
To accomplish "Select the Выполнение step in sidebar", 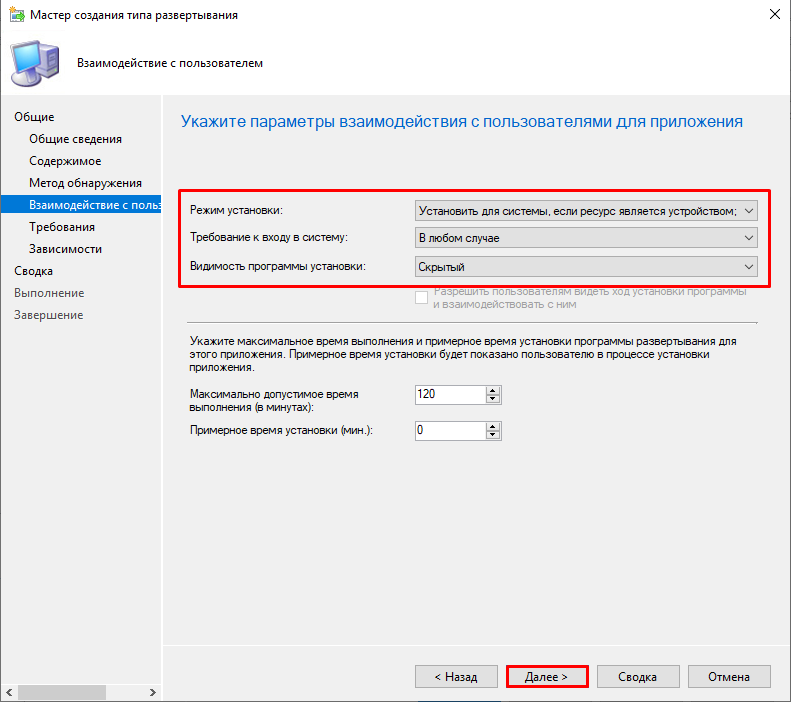I will point(49,293).
